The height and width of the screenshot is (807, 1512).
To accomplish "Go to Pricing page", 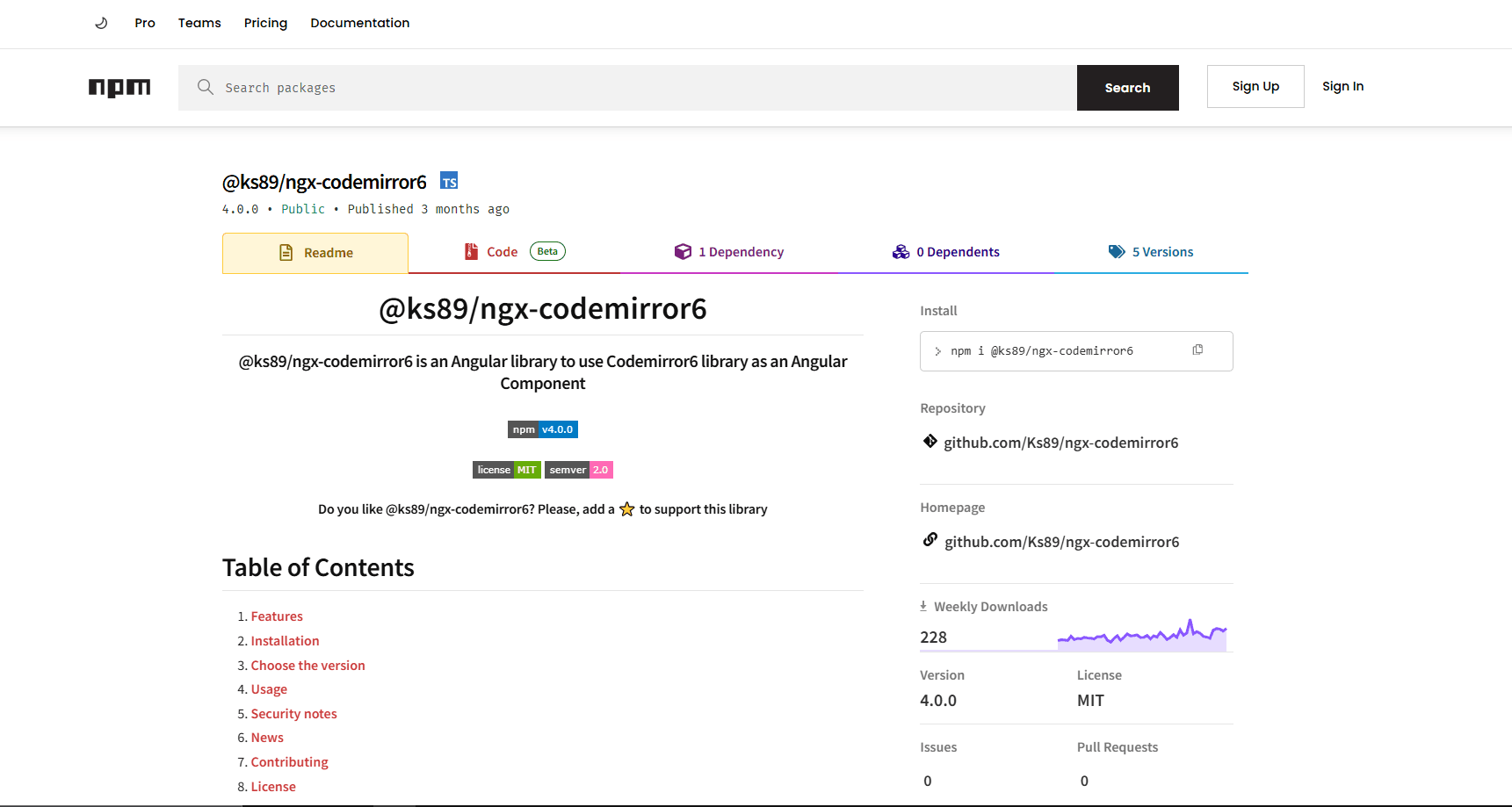I will tap(265, 23).
